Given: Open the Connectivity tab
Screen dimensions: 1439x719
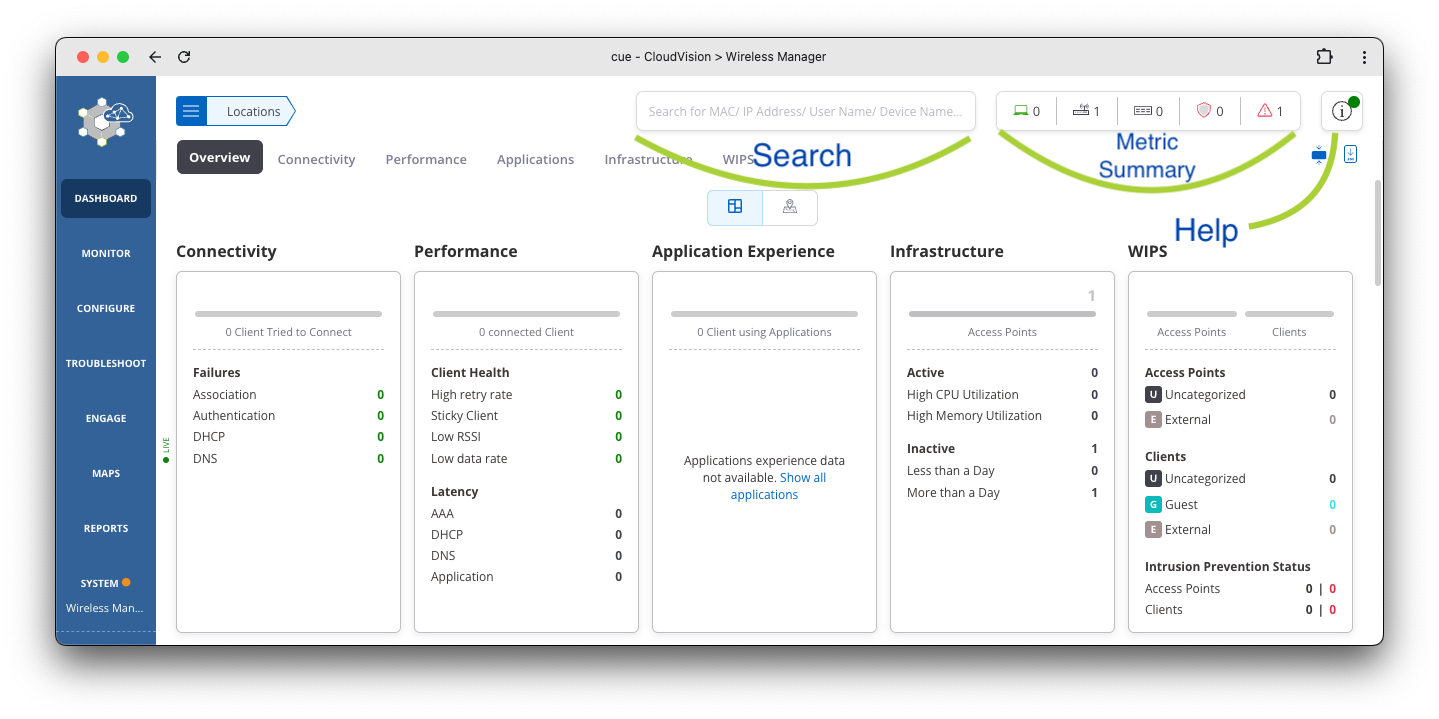Looking at the screenshot, I should tap(316, 159).
